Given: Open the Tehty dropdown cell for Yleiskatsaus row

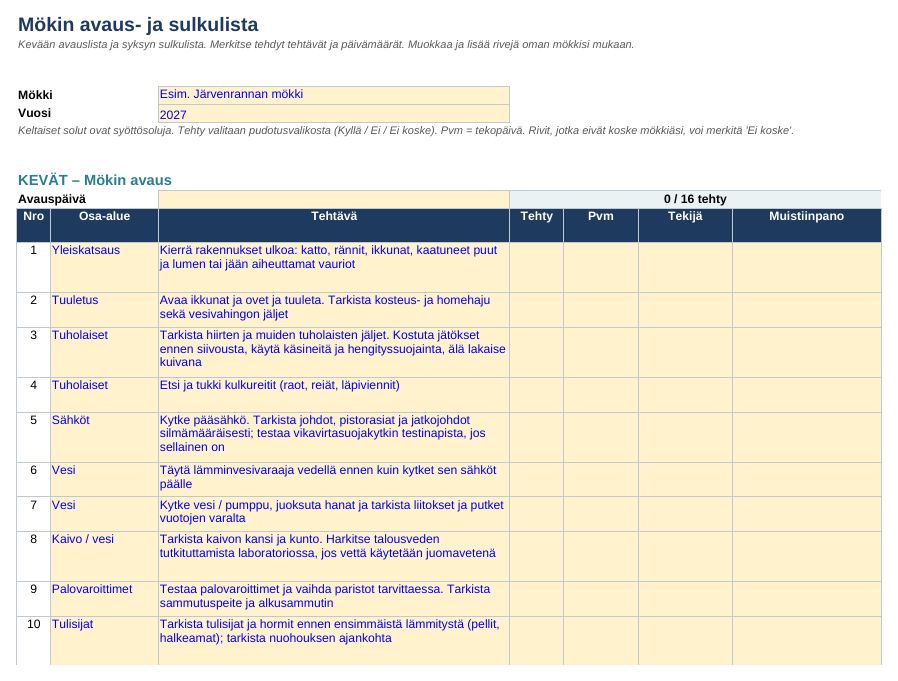Looking at the screenshot, I should [x=536, y=267].
